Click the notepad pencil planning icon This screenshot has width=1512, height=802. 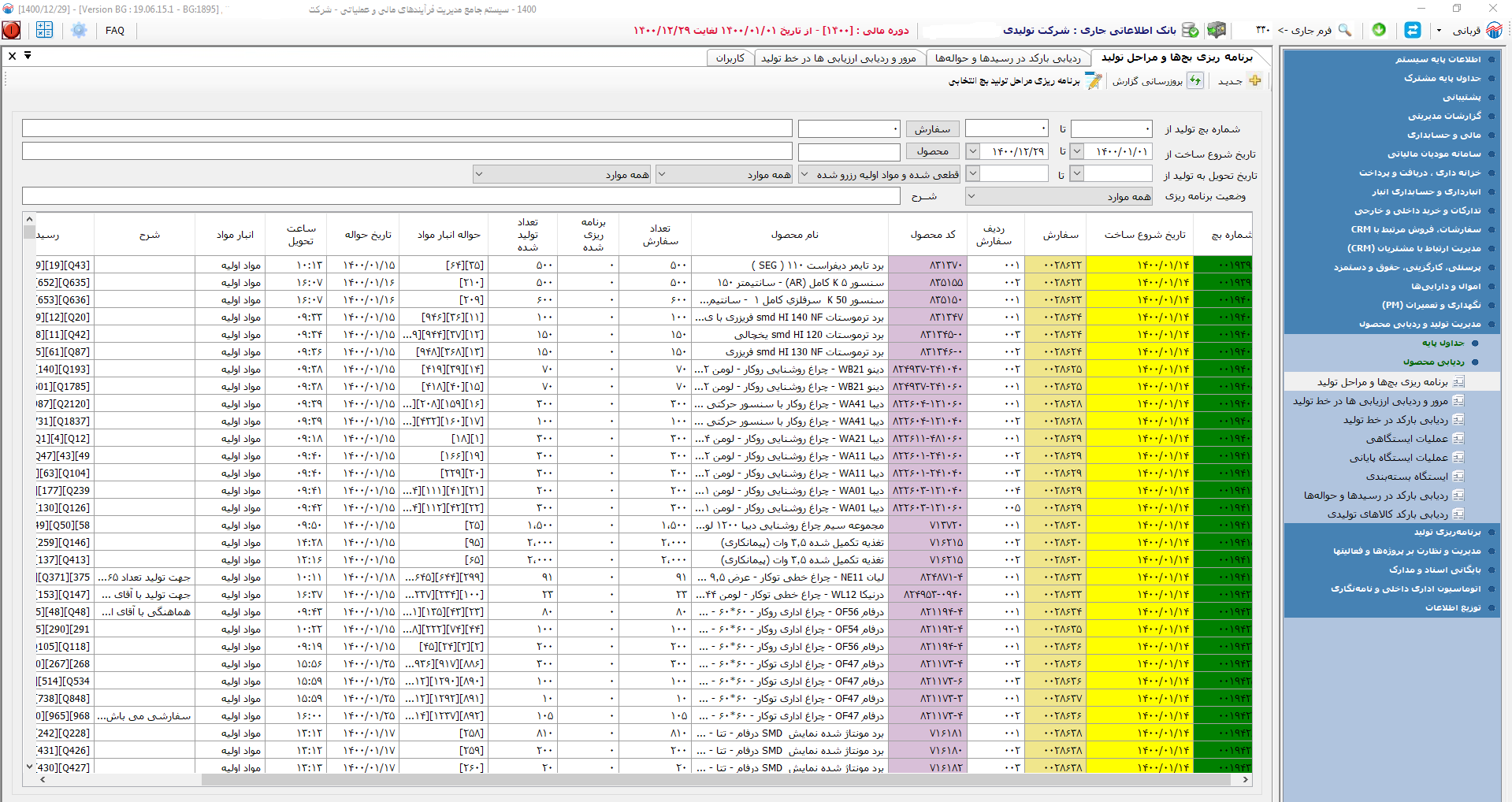[x=1094, y=80]
